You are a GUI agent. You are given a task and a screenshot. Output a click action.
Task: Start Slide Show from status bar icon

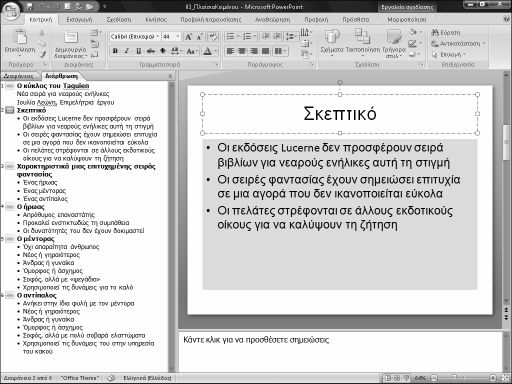point(406,378)
